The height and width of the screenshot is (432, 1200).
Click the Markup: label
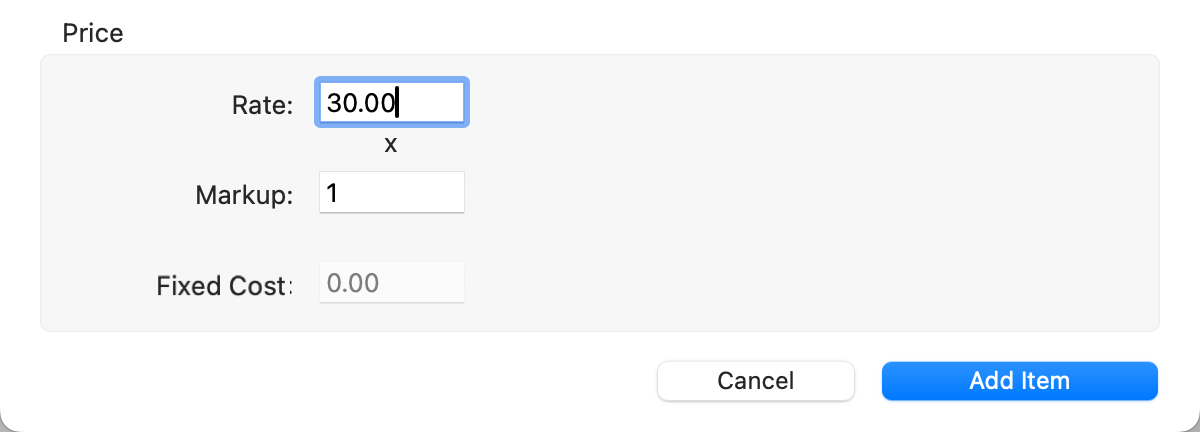244,195
